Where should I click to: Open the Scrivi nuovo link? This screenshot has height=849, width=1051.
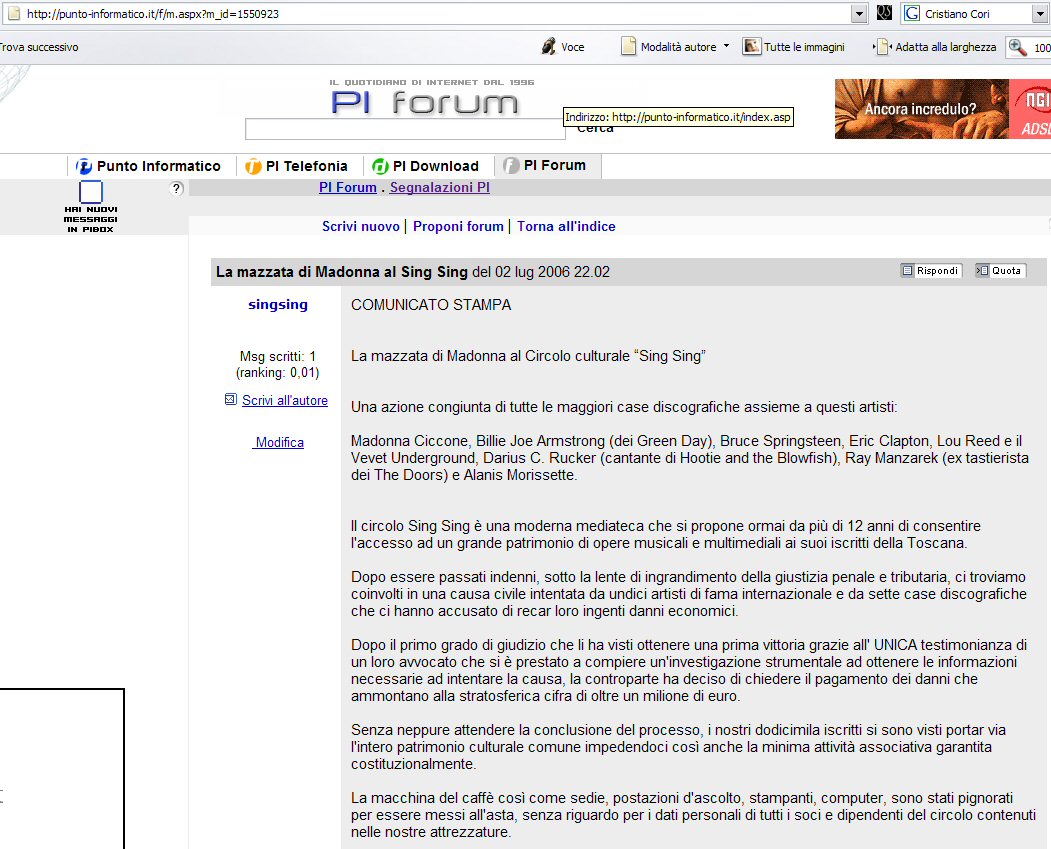pyautogui.click(x=360, y=227)
